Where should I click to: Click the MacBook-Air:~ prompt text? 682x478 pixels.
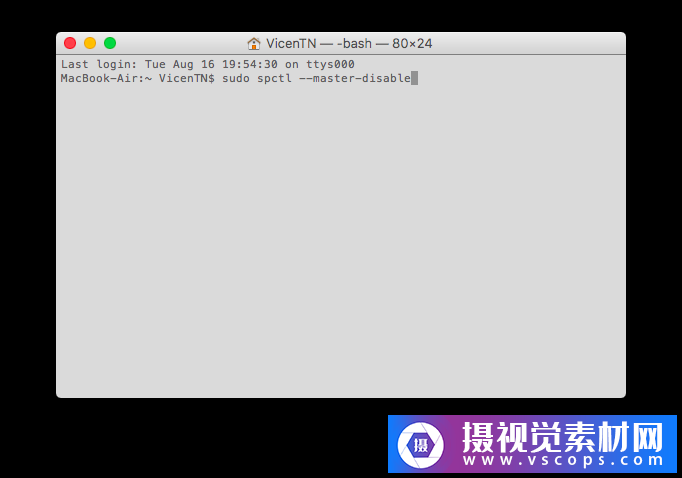tap(106, 78)
